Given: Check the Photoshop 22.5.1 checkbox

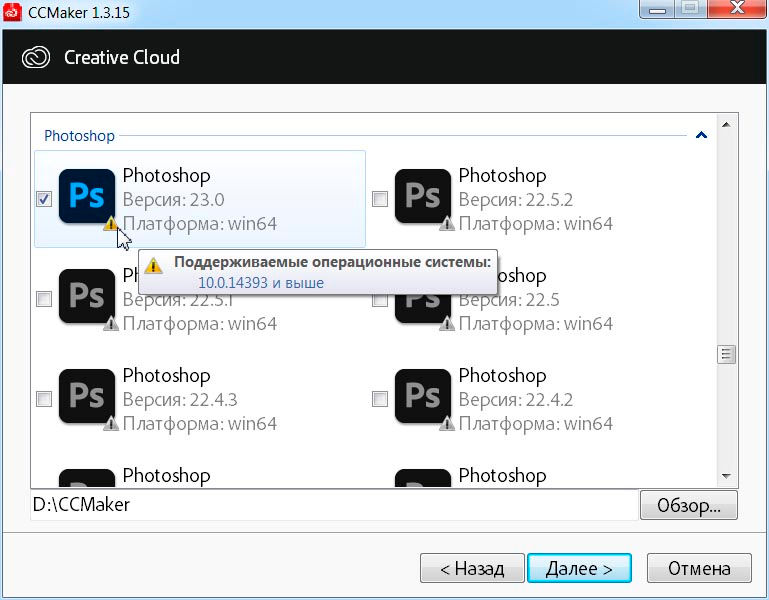Looking at the screenshot, I should click(x=44, y=299).
